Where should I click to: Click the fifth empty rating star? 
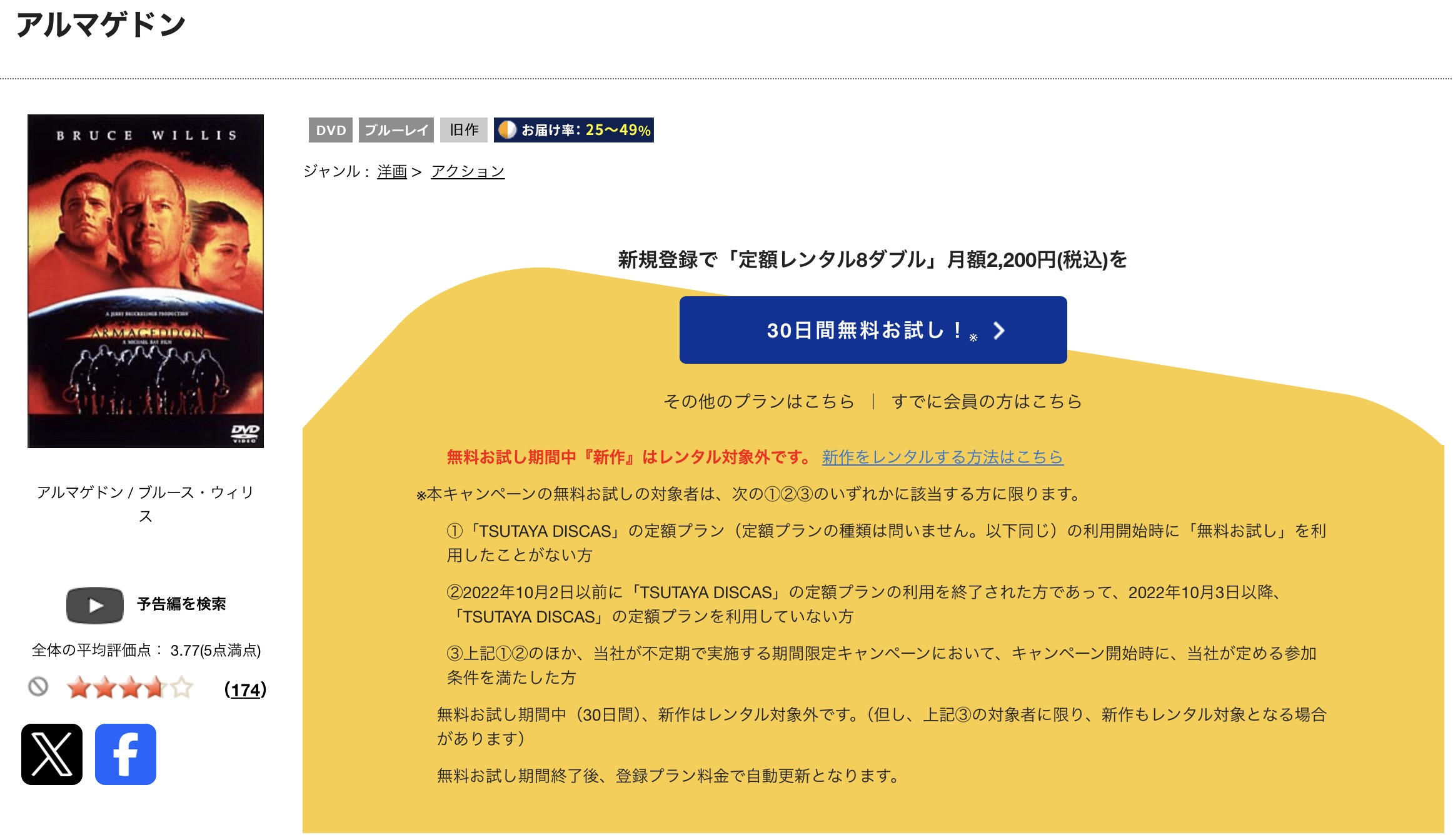coord(181,687)
